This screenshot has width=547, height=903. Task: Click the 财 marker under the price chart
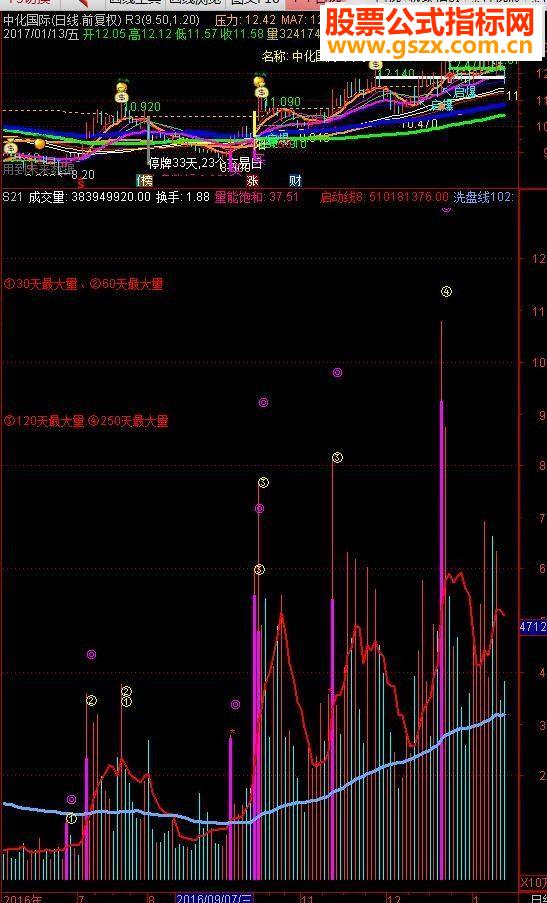(295, 181)
